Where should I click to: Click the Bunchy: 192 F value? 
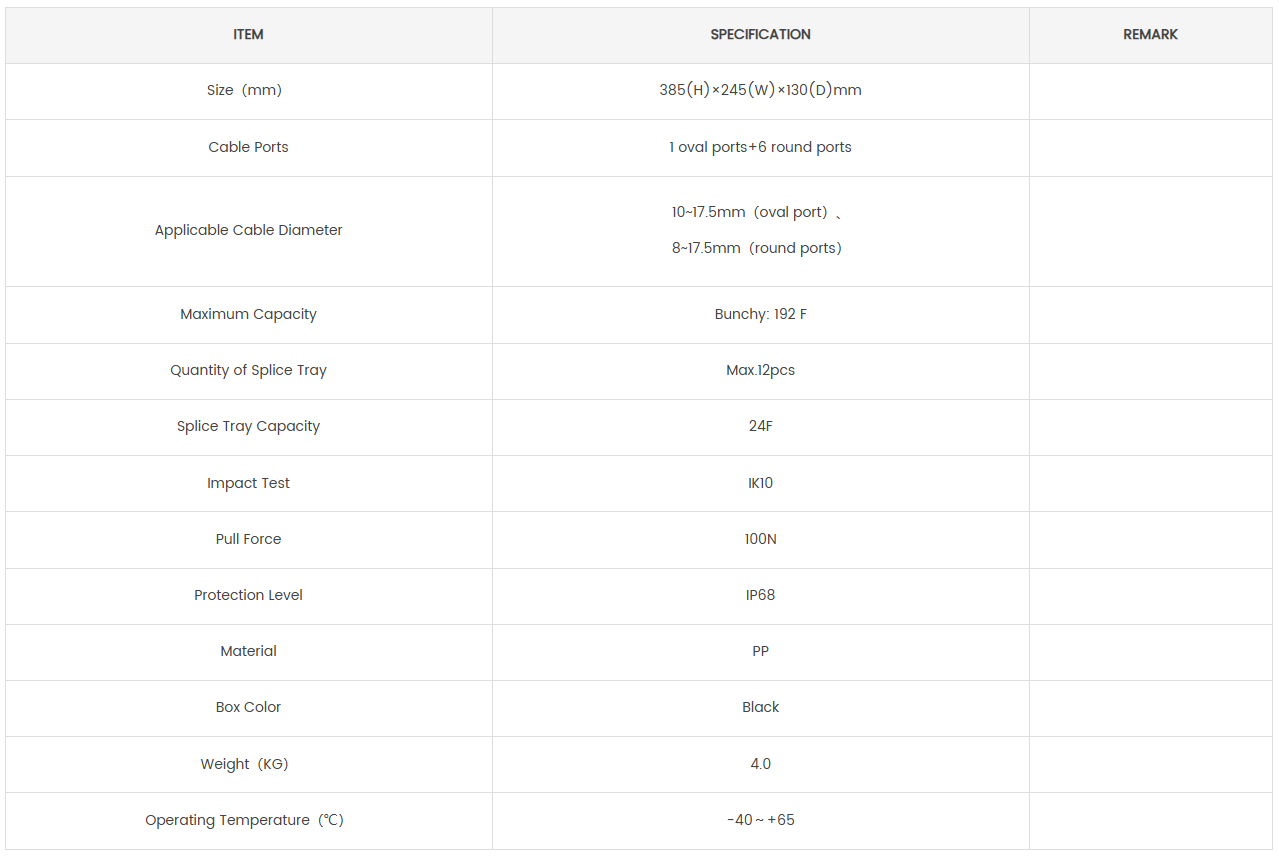coord(760,314)
